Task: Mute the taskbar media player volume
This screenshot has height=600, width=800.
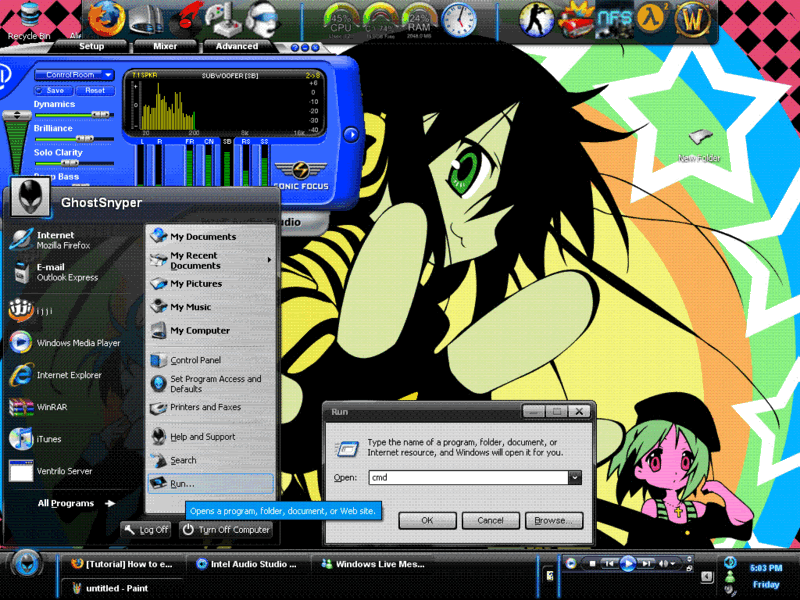Action: click(667, 563)
